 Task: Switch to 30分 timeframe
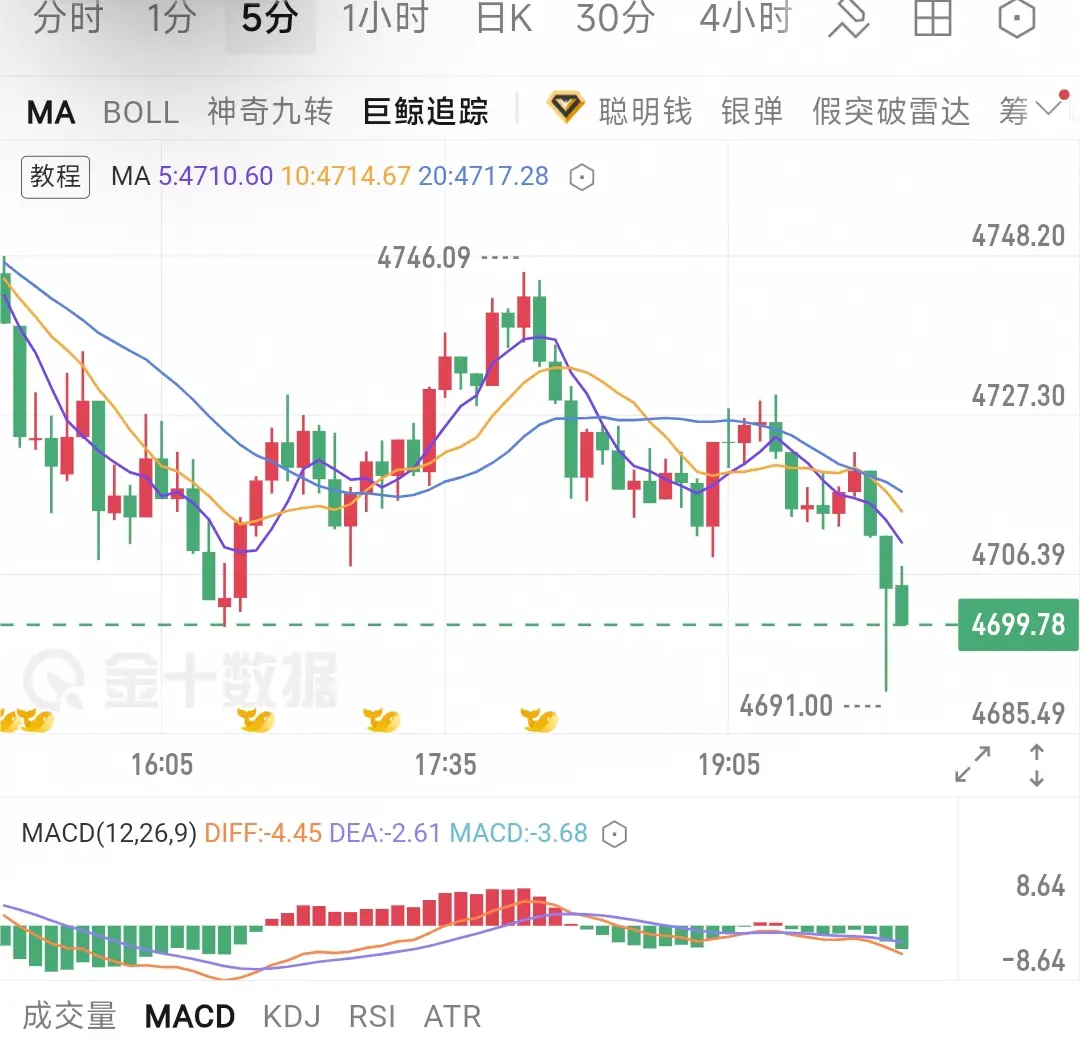615,18
